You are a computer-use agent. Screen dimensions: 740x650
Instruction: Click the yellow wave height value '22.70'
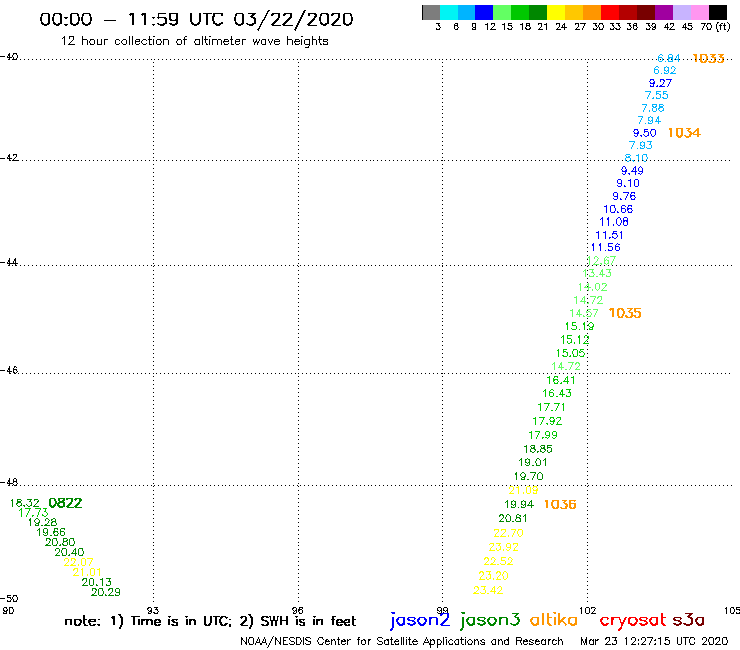point(508,533)
